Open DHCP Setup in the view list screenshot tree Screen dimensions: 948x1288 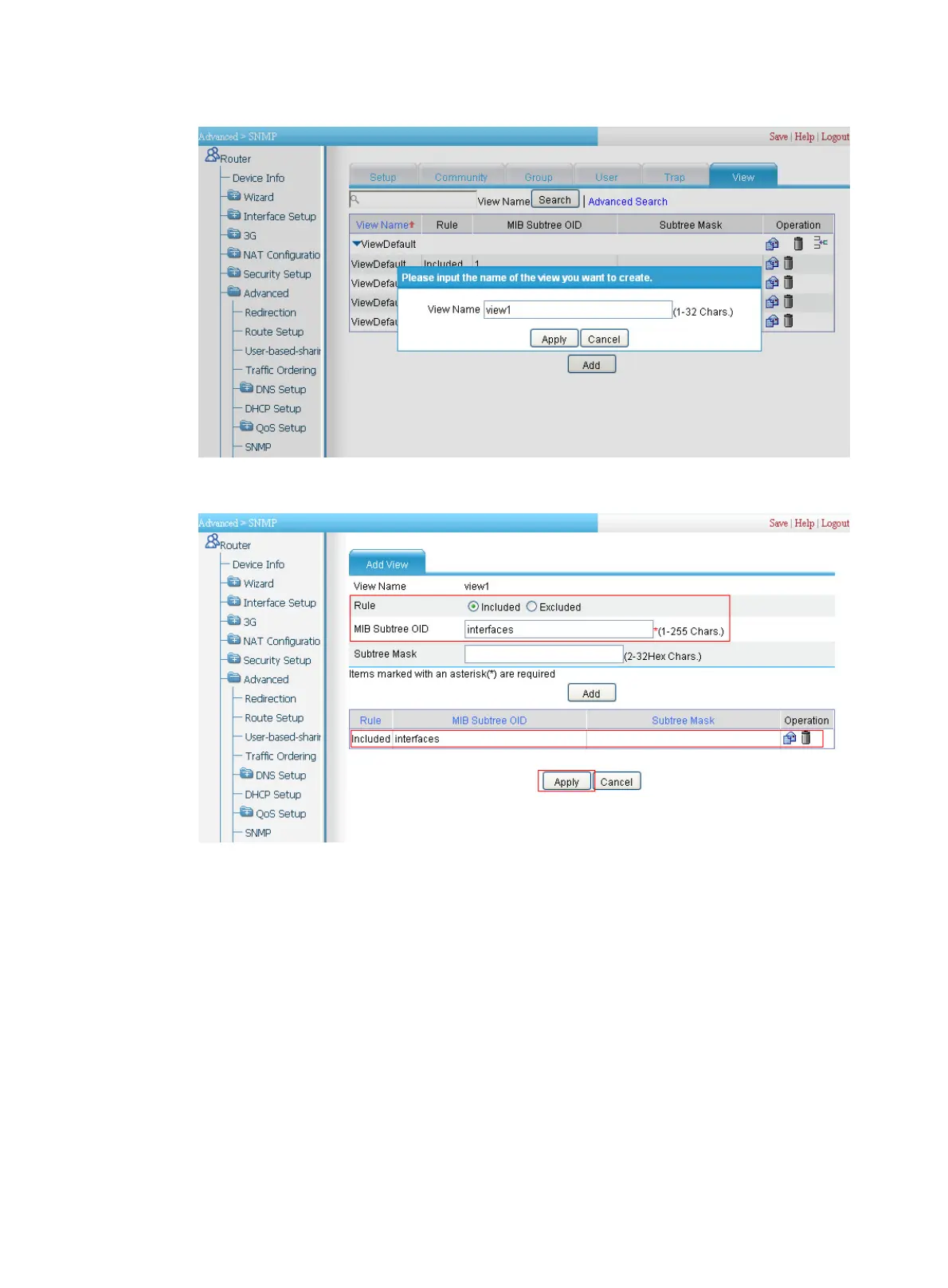click(x=272, y=408)
